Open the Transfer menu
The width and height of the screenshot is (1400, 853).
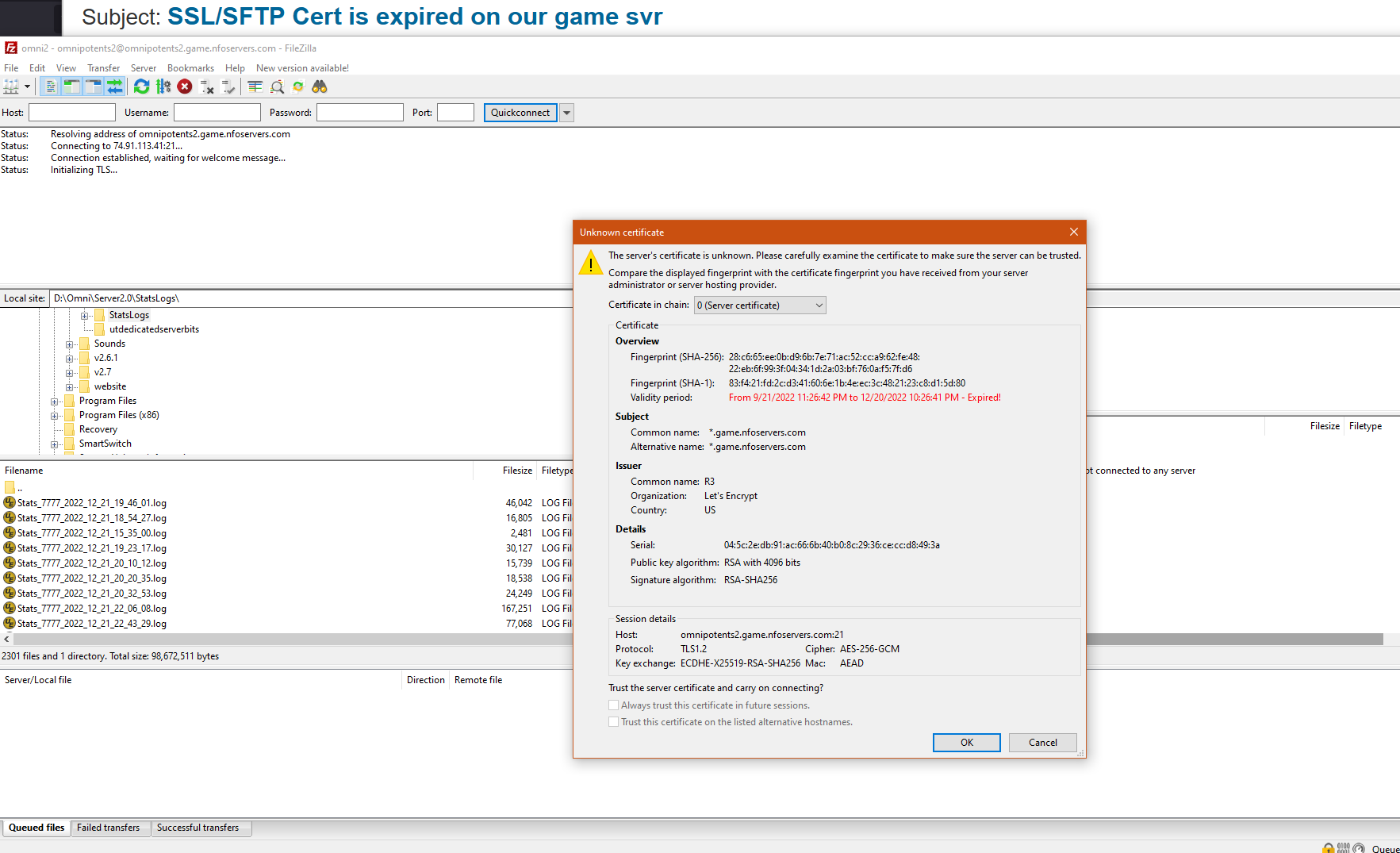(103, 68)
